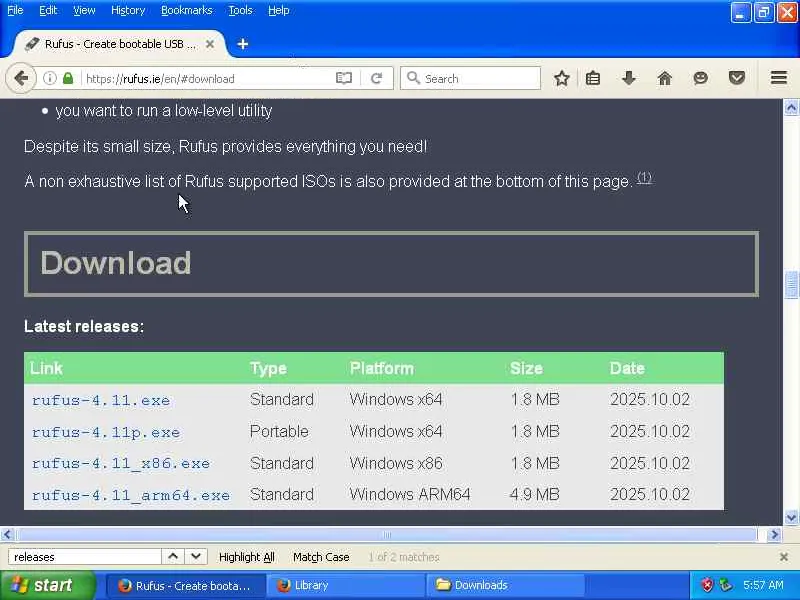The height and width of the screenshot is (600, 800).
Task: Open the Edit menu
Action: [48, 10]
